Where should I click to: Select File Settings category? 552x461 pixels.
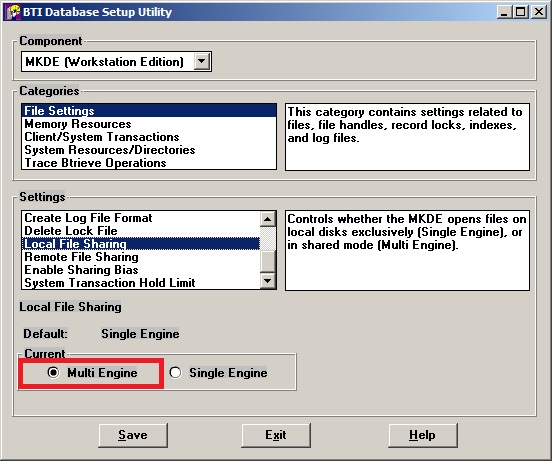pos(59,111)
